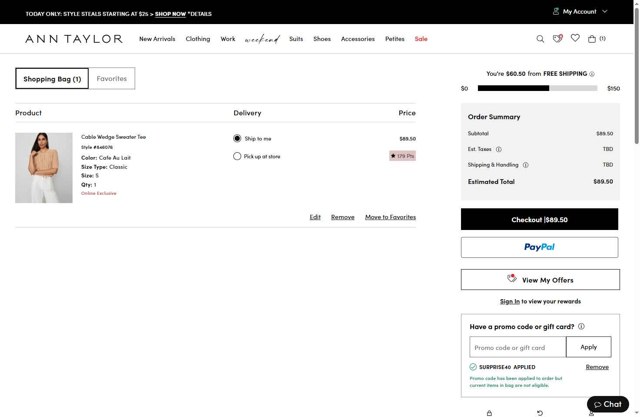Move item to Favorites

tap(390, 217)
